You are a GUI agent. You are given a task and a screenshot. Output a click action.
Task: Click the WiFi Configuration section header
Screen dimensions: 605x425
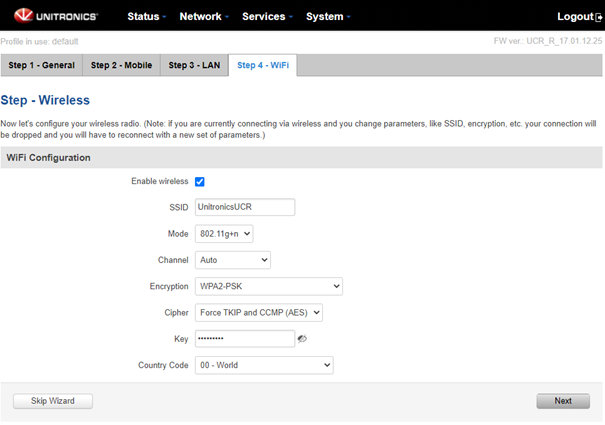[x=301, y=157]
